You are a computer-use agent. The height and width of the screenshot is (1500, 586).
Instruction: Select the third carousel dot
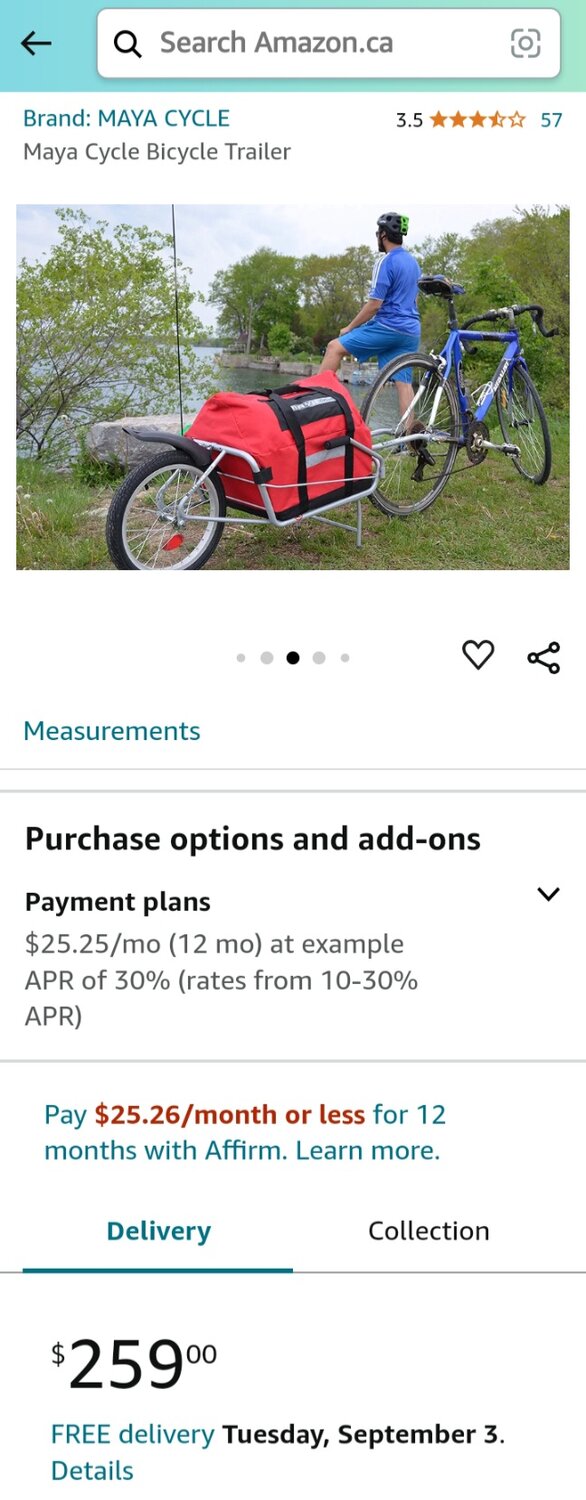point(293,657)
